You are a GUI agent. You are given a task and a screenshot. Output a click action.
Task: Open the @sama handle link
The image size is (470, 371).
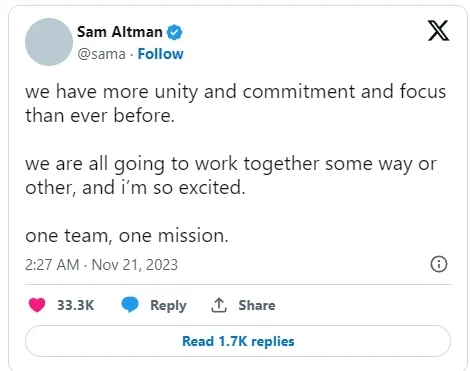pyautogui.click(x=101, y=54)
